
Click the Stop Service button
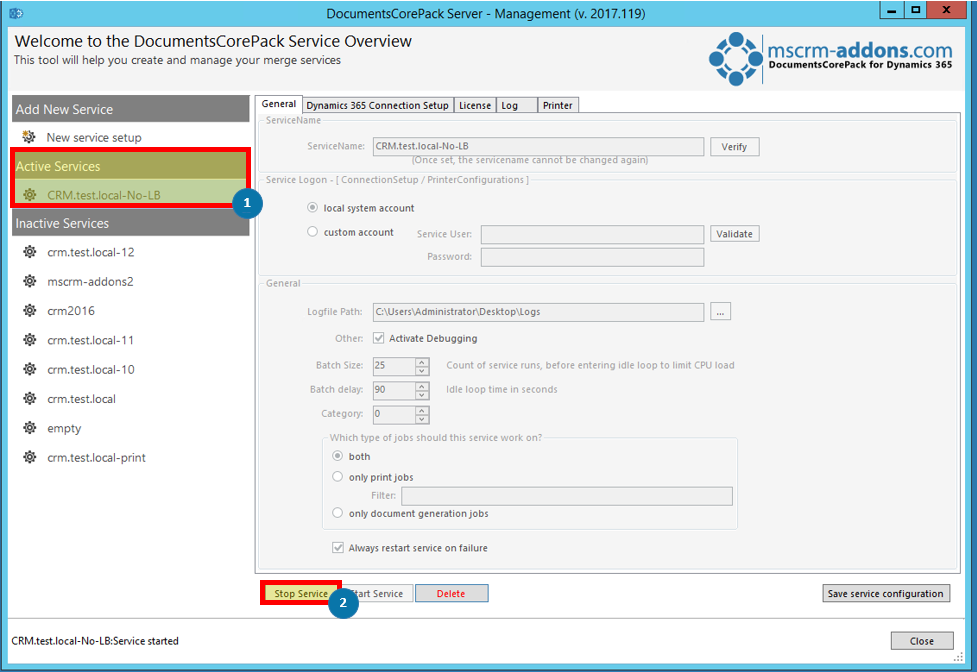(x=301, y=594)
